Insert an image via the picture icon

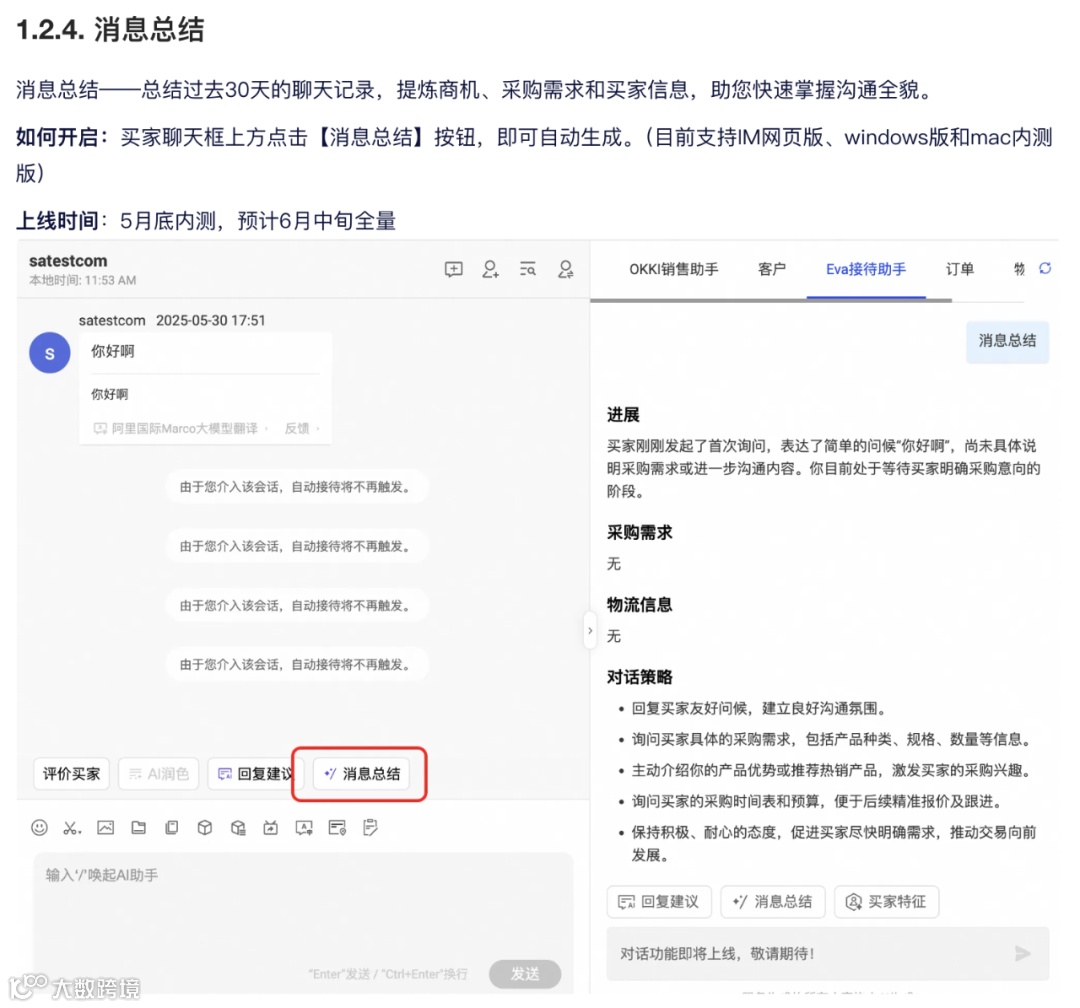point(105,827)
